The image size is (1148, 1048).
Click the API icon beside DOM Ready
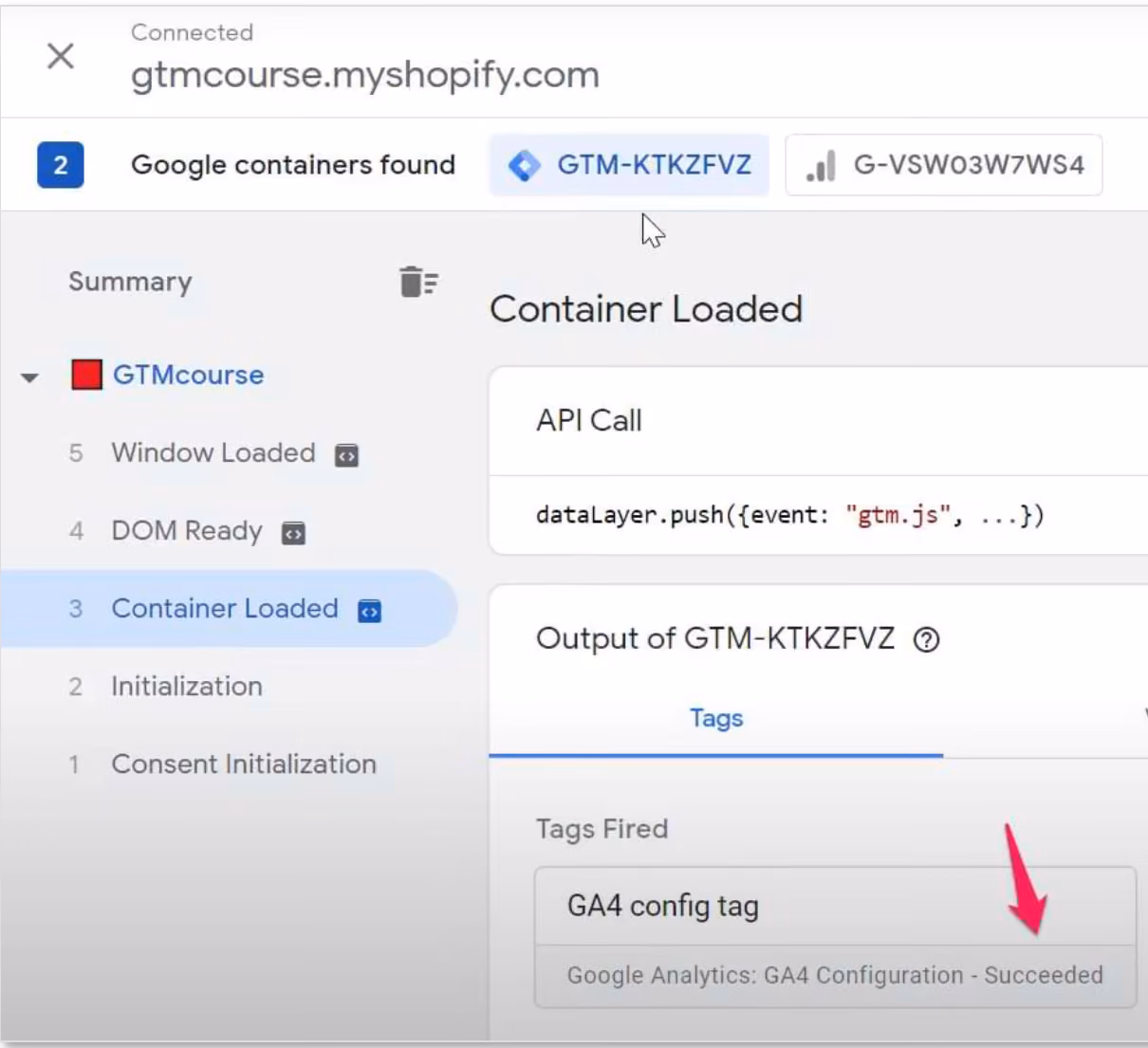tap(293, 533)
